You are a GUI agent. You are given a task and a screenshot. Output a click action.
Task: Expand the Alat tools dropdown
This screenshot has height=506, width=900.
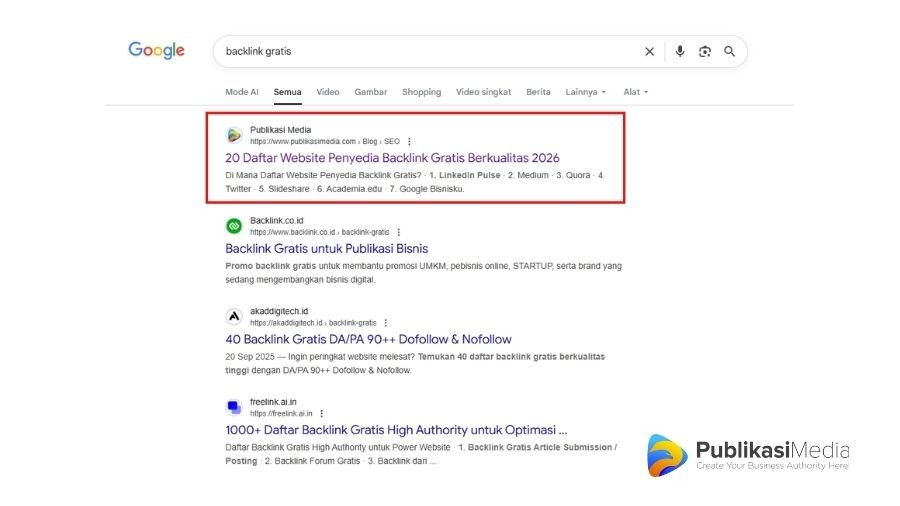pos(635,92)
